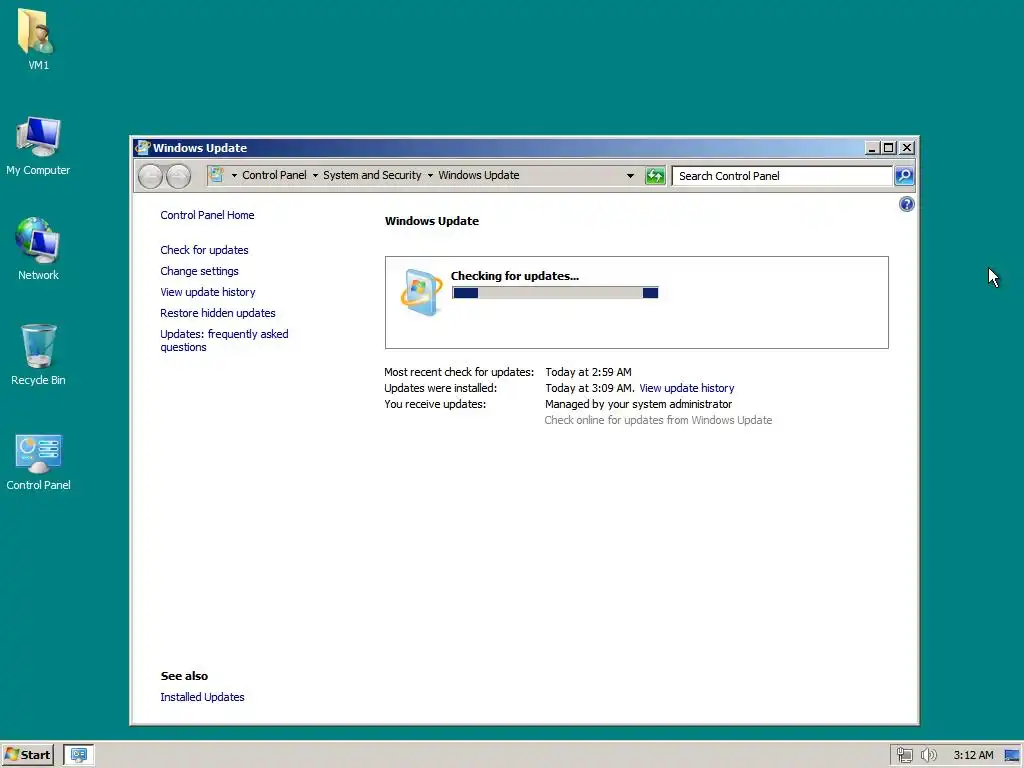Click the search magnifier button
Image resolution: width=1024 pixels, height=768 pixels.
point(904,176)
